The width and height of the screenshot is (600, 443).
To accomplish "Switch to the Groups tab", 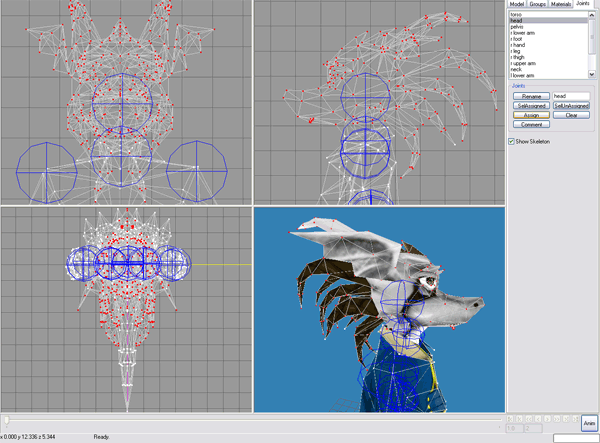I will tap(538, 4).
